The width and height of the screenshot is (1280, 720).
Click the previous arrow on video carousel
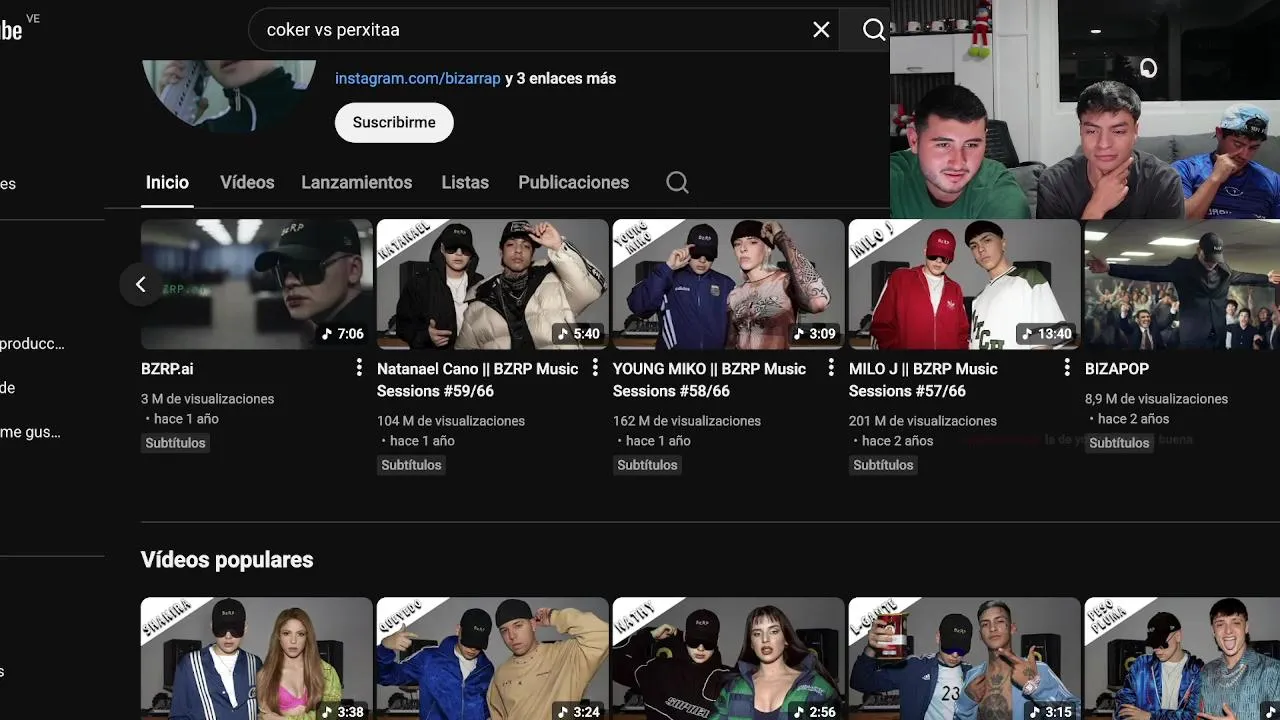(x=141, y=284)
